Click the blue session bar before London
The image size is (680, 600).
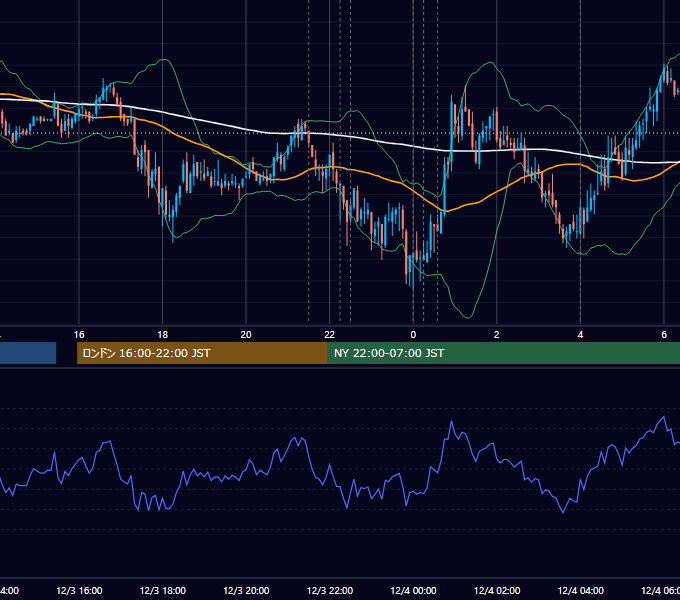point(28,353)
